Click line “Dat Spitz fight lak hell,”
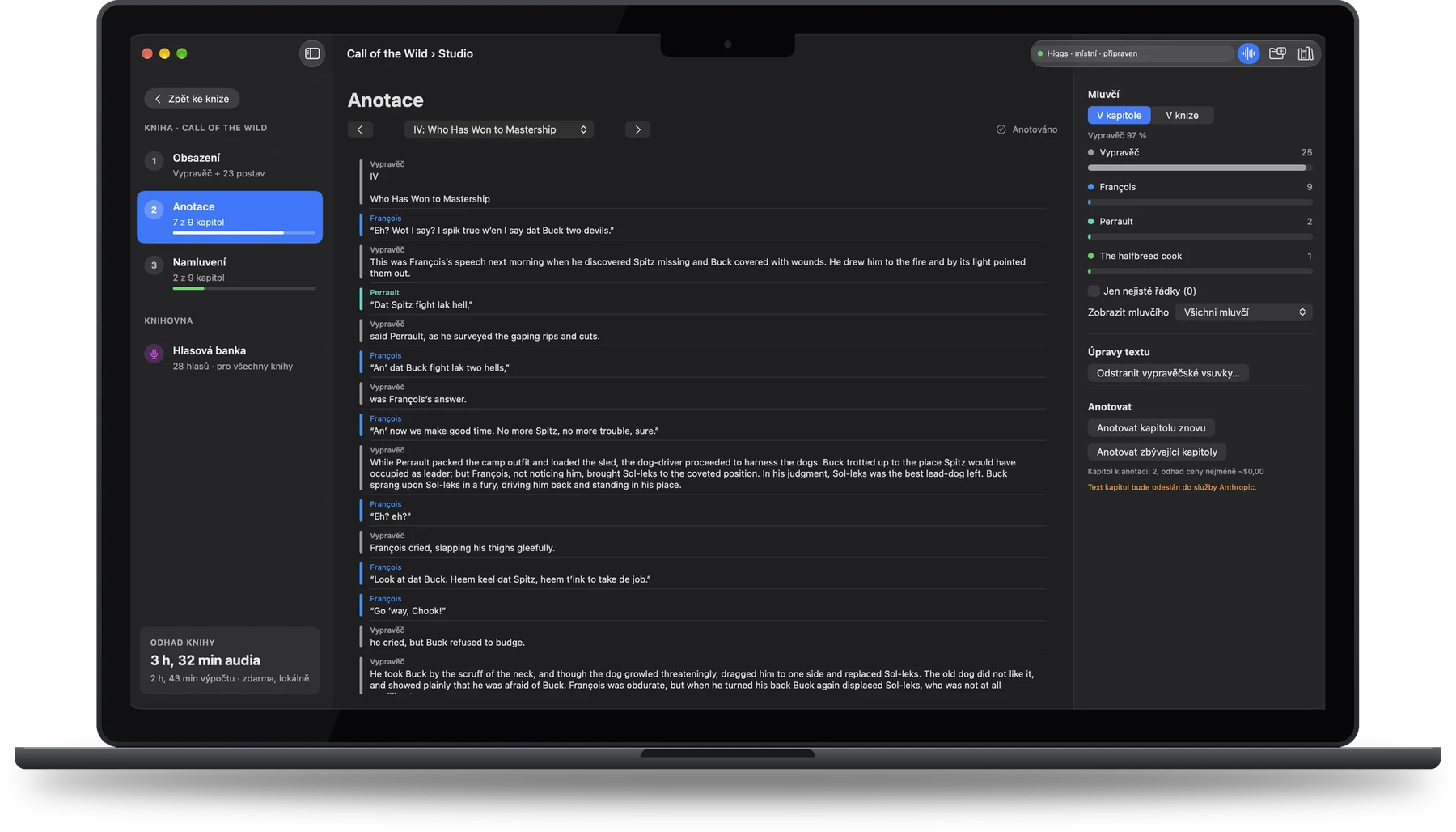Screen dimensions: 1456x832 421,305
